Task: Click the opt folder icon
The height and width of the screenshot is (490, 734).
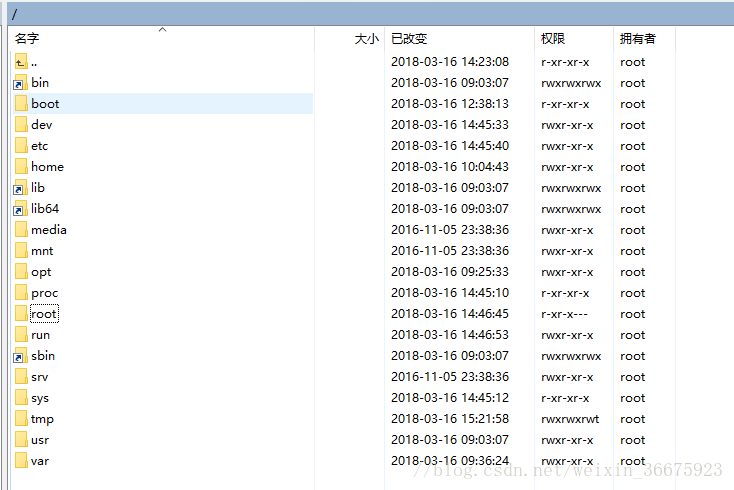Action: [x=21, y=272]
